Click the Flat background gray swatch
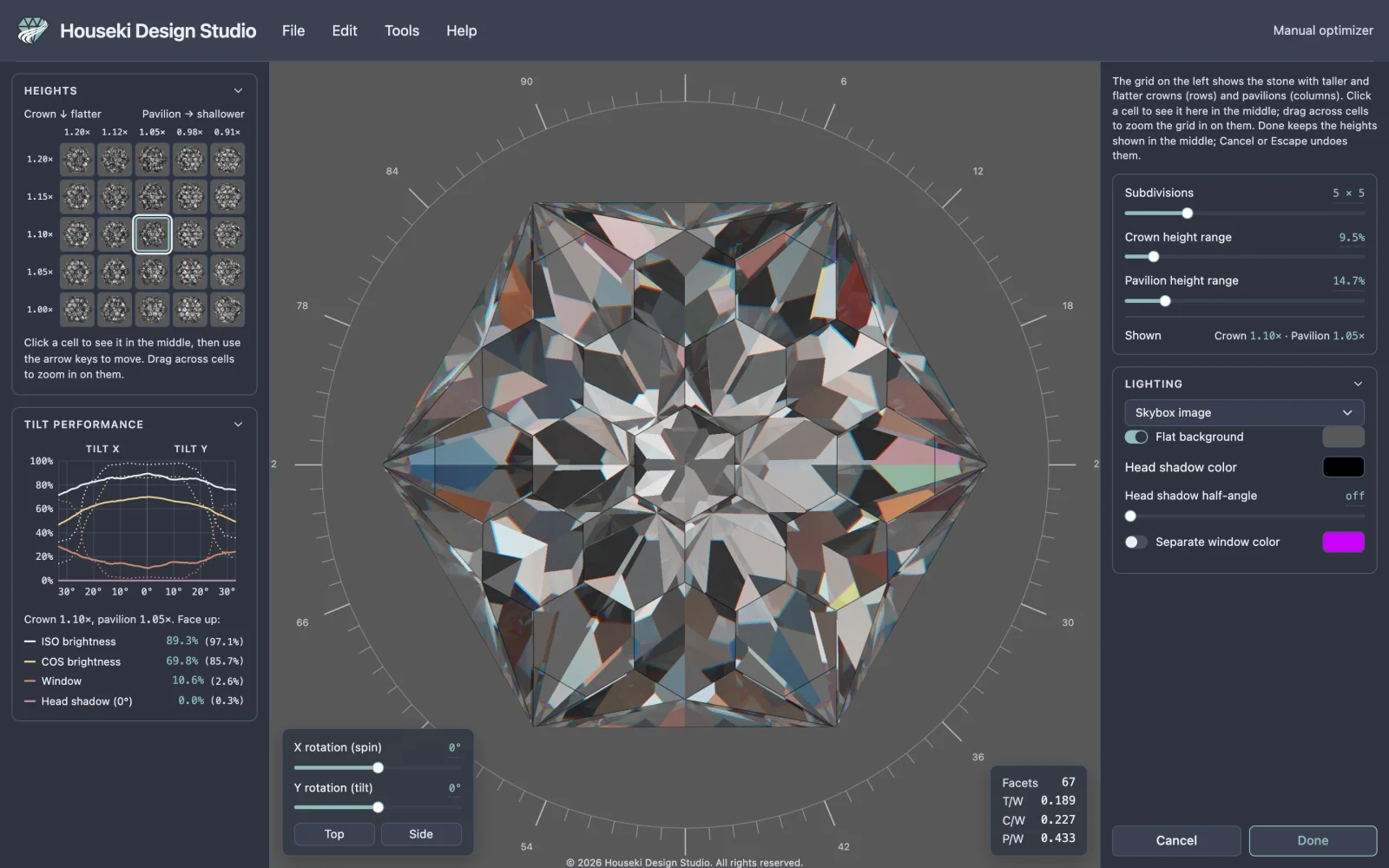1389x868 pixels. (x=1343, y=437)
